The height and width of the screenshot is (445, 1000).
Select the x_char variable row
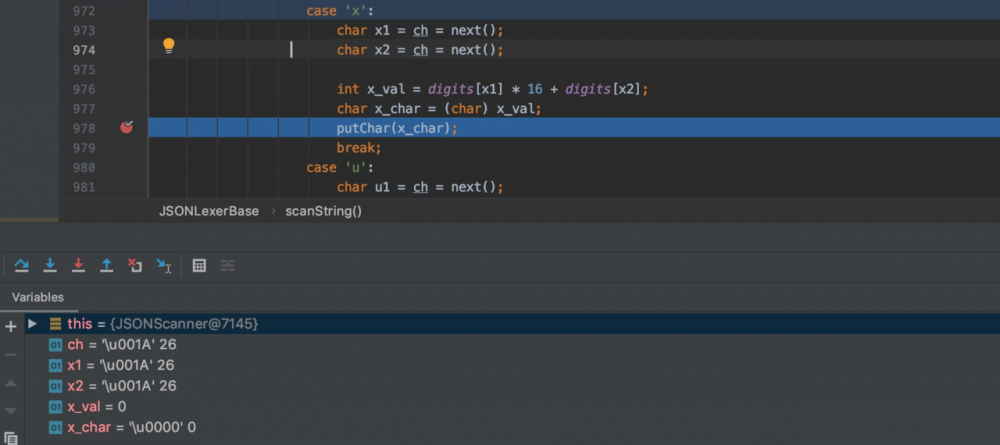click(x=512, y=427)
